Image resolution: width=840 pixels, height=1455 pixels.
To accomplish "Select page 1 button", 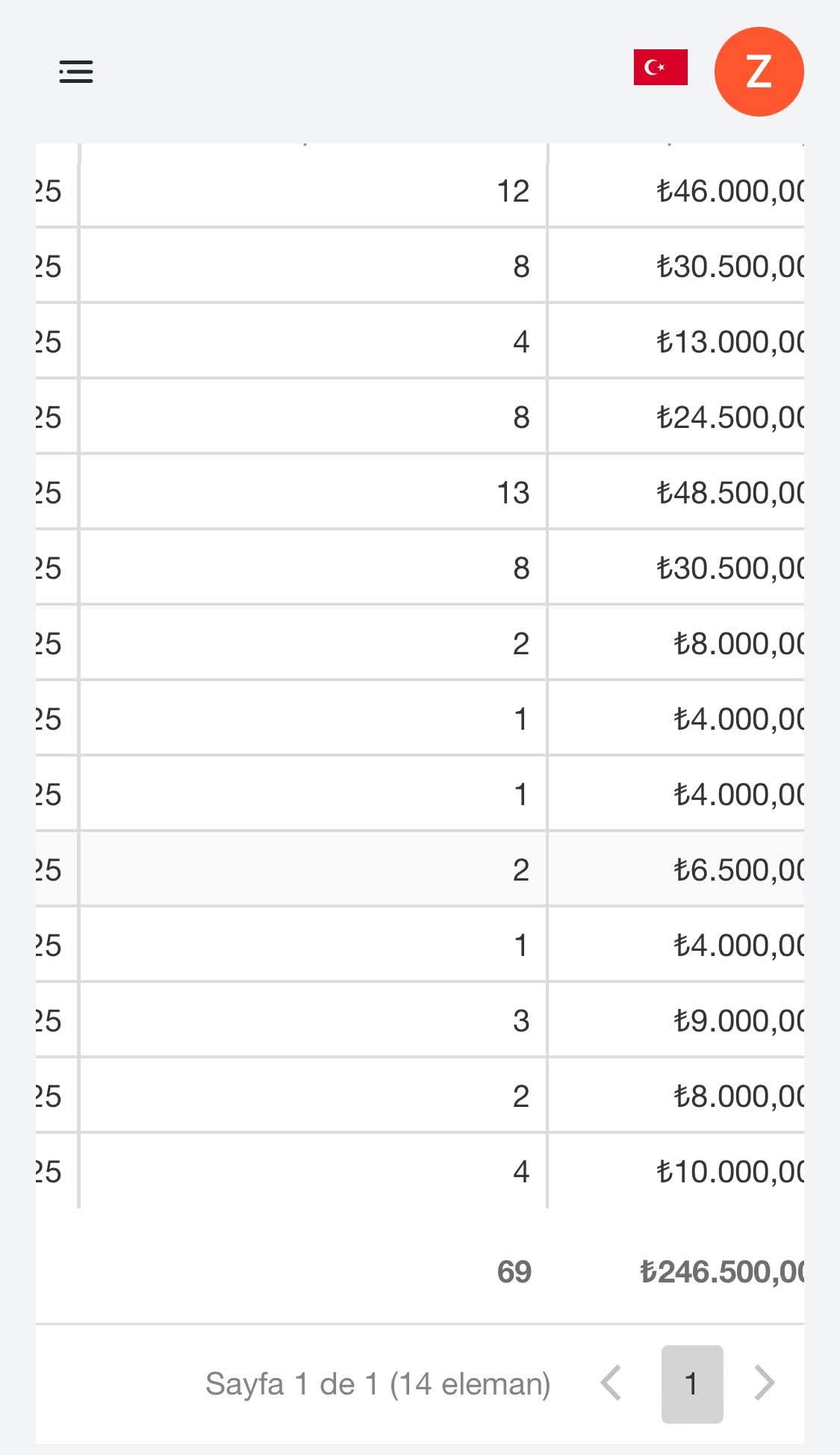I will tap(692, 1384).
